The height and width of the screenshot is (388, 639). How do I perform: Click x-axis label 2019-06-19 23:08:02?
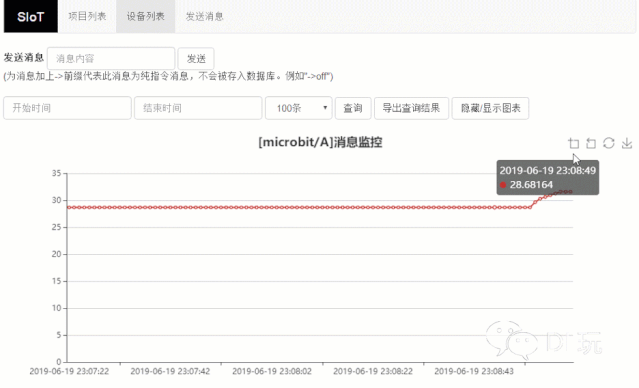click(272, 371)
